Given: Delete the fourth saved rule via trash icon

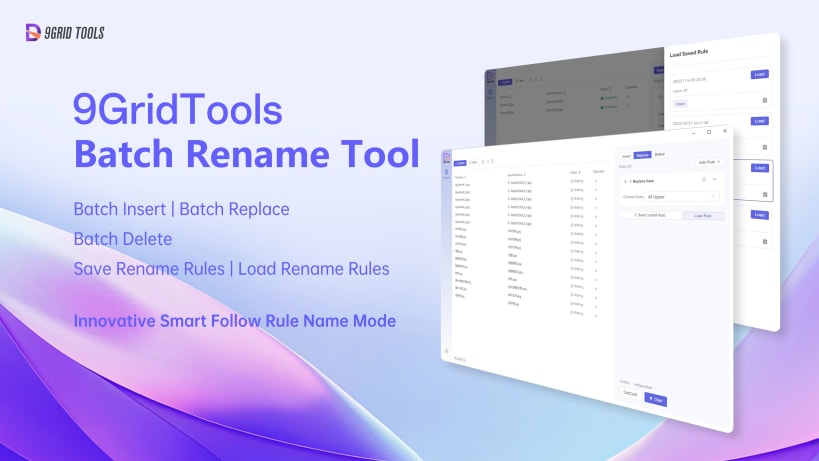Looking at the screenshot, I should [765, 241].
